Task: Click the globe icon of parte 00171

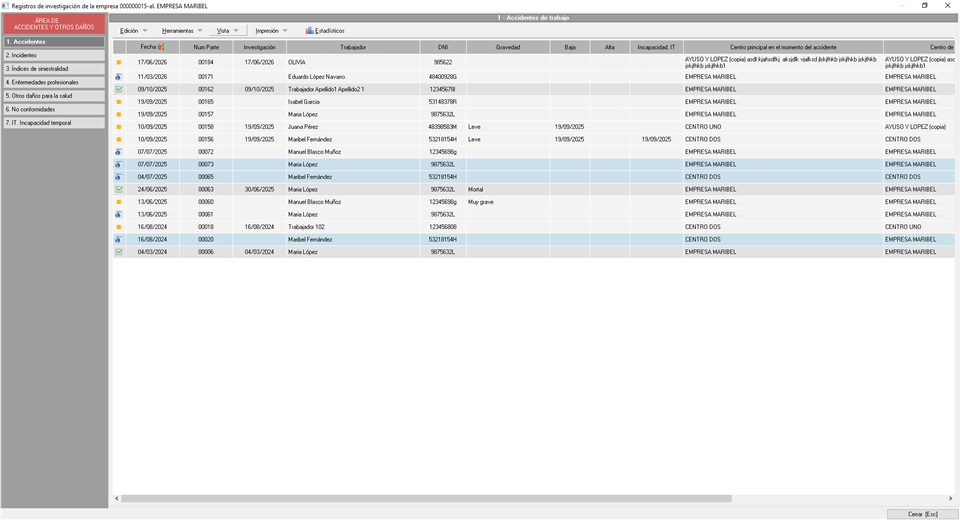Action: [x=119, y=77]
